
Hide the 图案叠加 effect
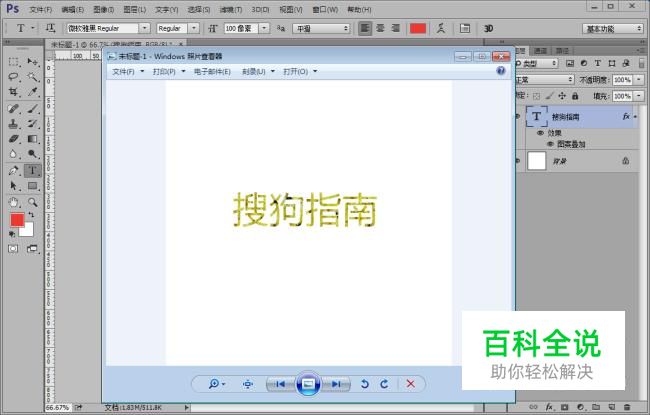click(x=550, y=144)
